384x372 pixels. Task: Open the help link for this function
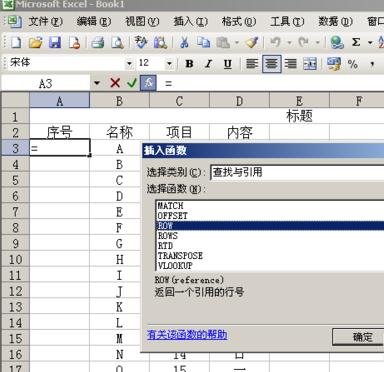point(187,334)
